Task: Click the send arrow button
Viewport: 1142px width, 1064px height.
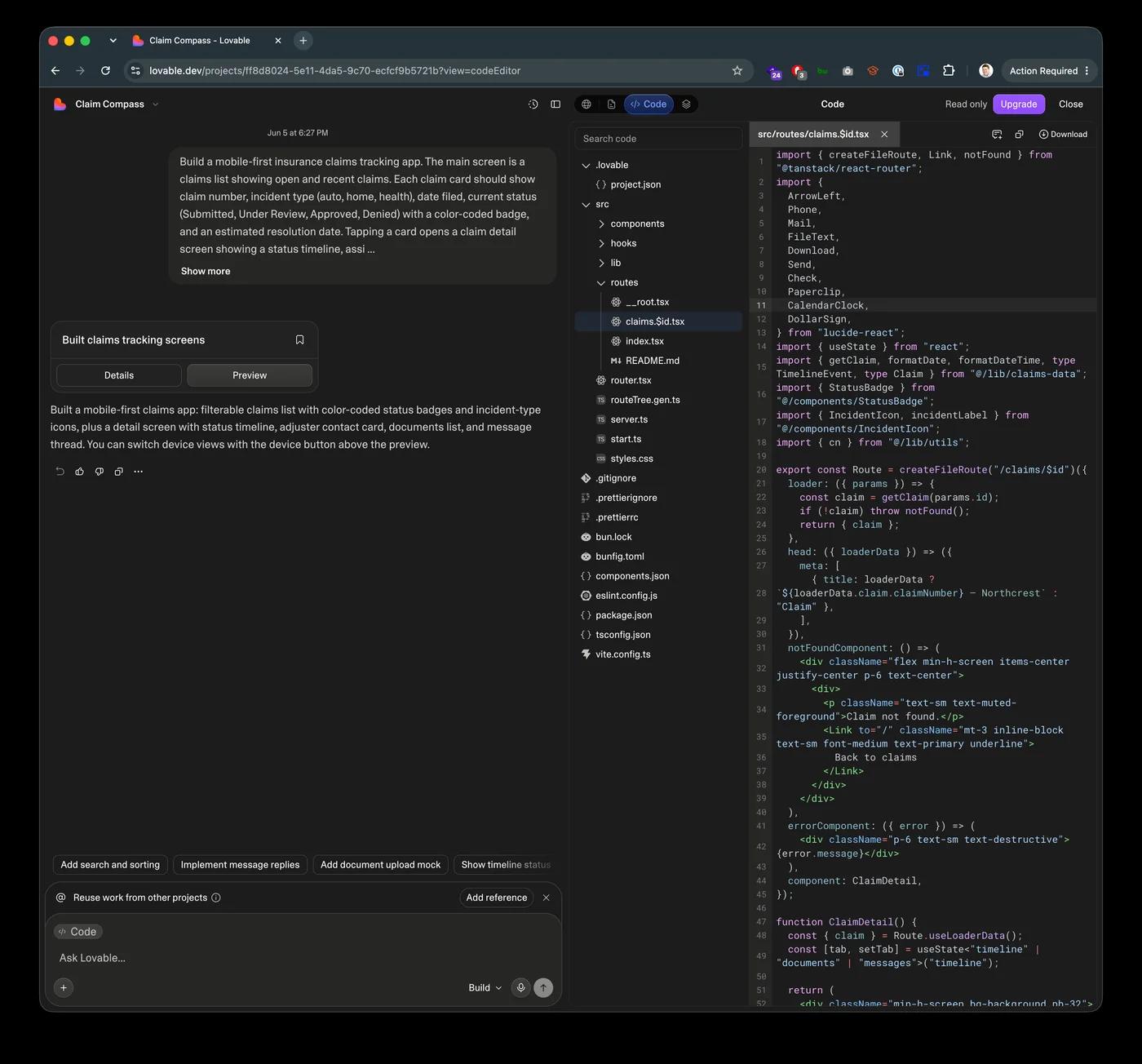Action: (x=543, y=987)
